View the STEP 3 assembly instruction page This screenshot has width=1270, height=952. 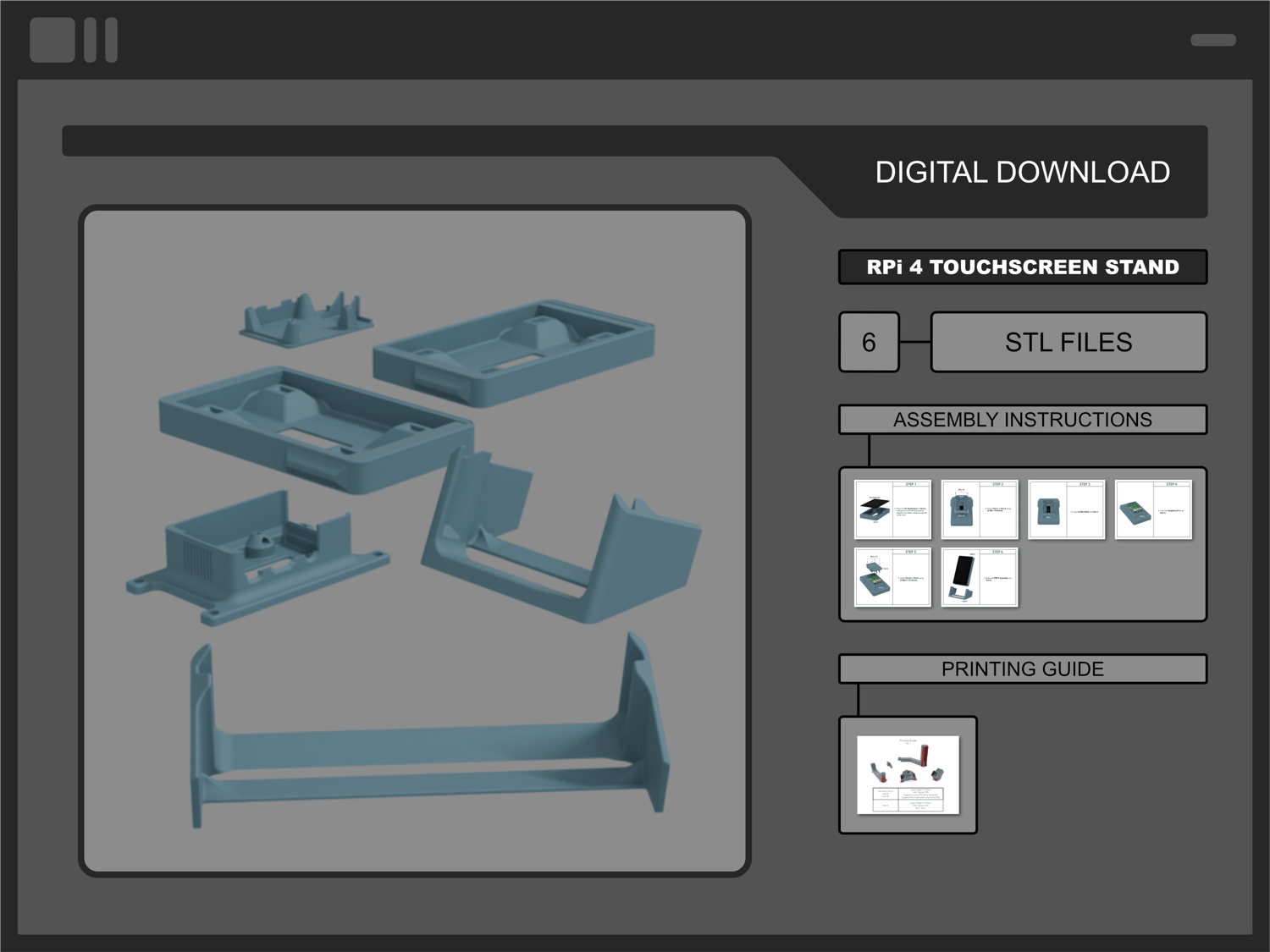pos(1067,509)
